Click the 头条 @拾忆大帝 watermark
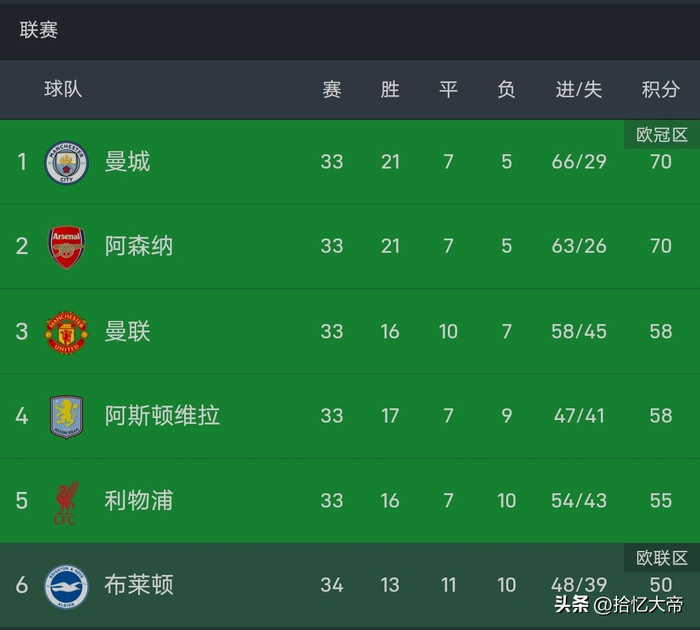This screenshot has height=630, width=700. 617,606
